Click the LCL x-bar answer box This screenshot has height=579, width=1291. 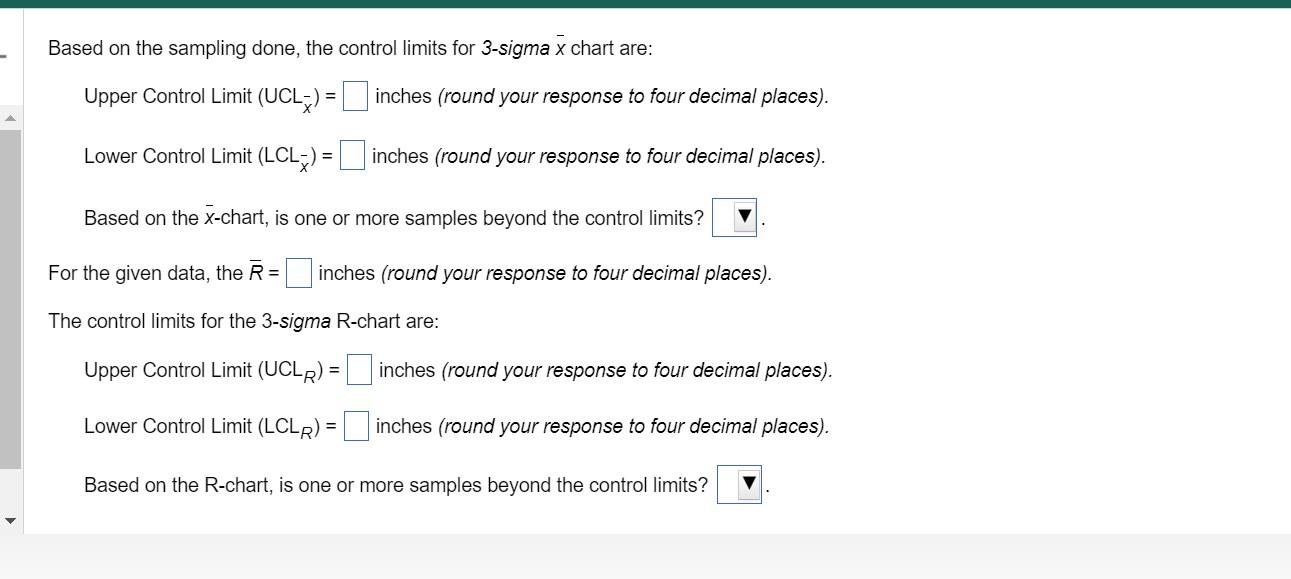tap(352, 155)
